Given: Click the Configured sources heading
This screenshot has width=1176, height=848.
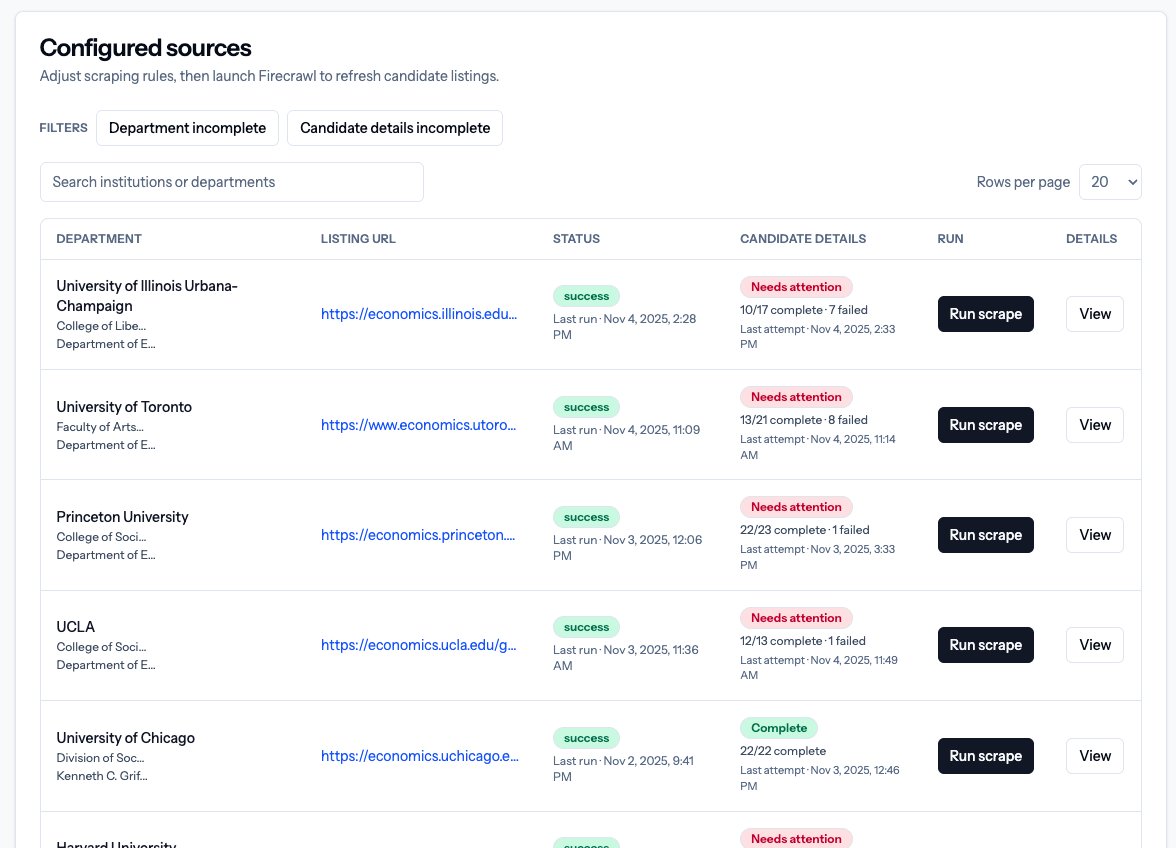Looking at the screenshot, I should [x=146, y=48].
